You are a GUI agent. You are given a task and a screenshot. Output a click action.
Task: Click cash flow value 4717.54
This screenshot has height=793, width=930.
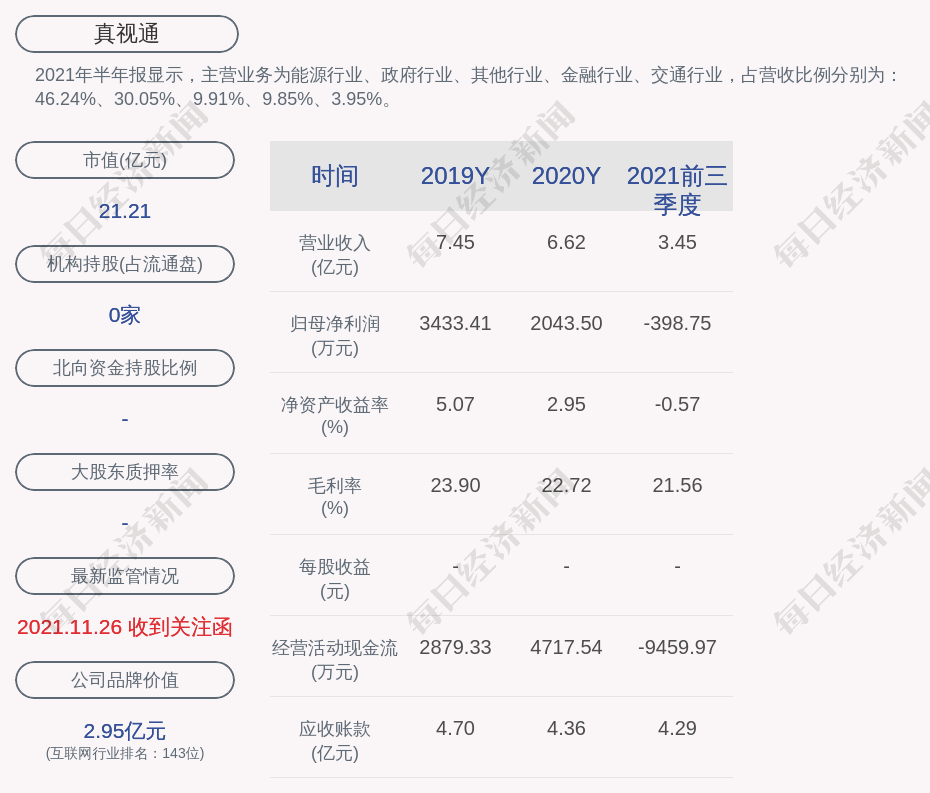(x=566, y=647)
